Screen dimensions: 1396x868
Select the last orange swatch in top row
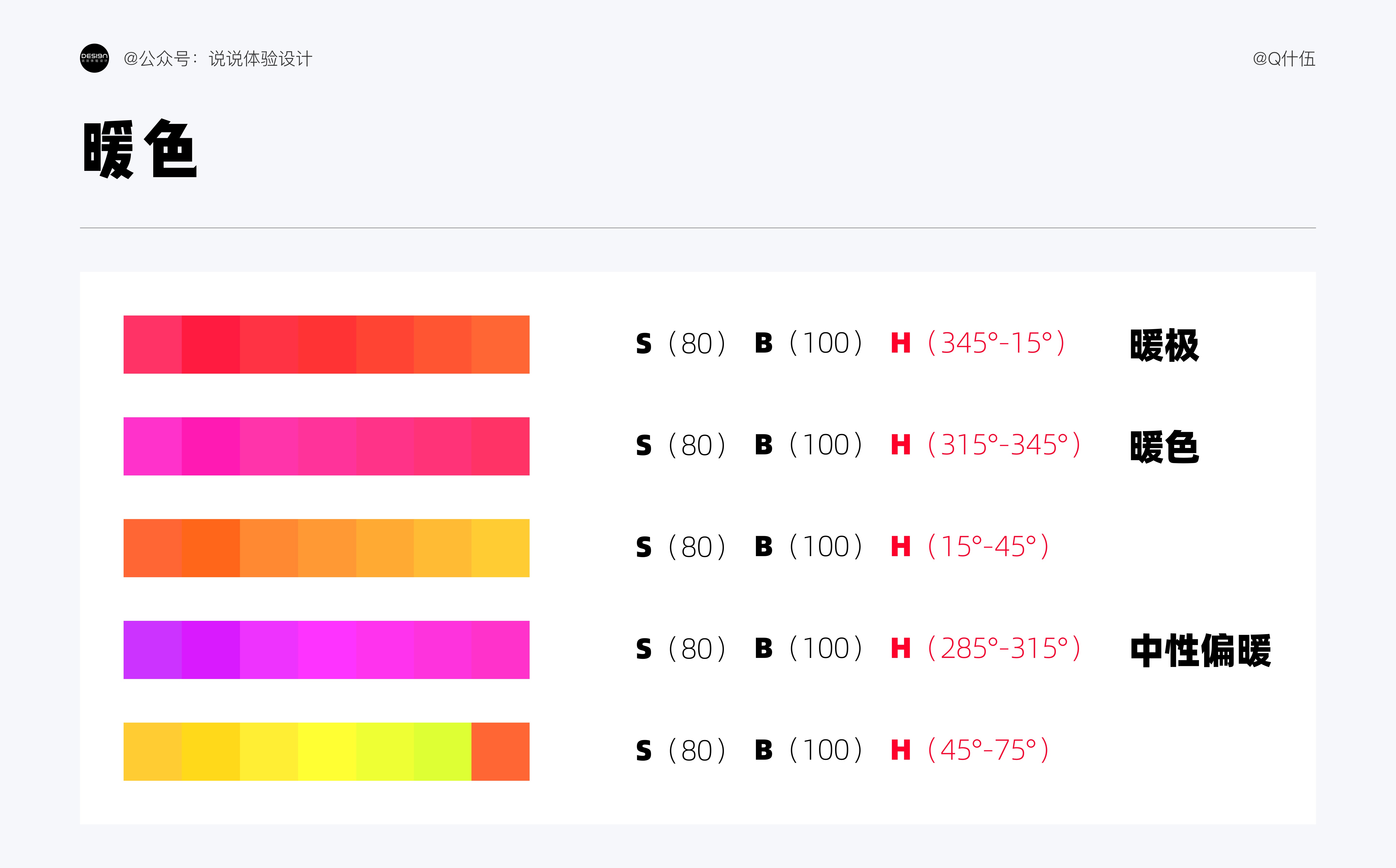point(500,344)
